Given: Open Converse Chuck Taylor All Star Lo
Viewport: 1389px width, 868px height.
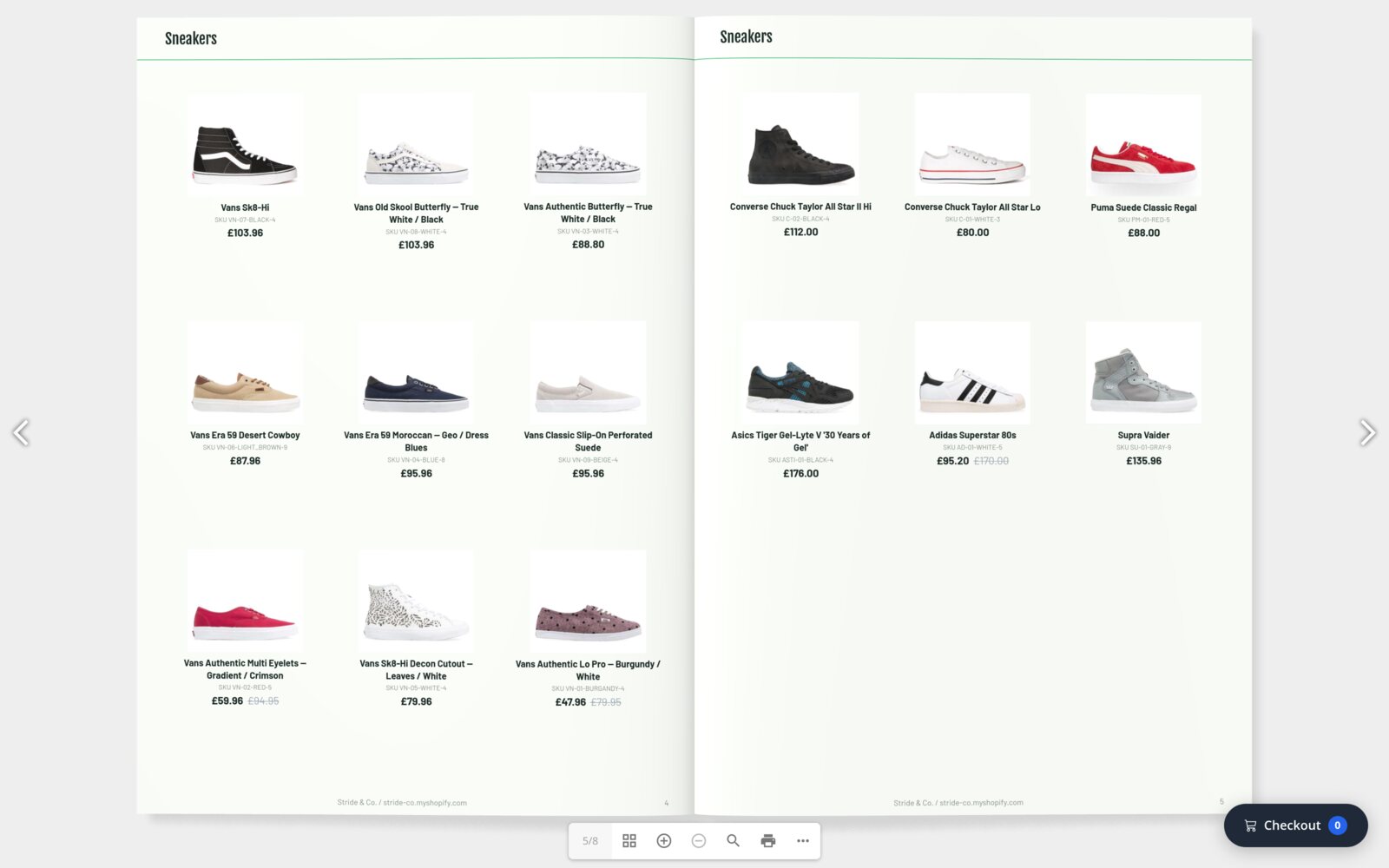Looking at the screenshot, I should (x=972, y=207).
